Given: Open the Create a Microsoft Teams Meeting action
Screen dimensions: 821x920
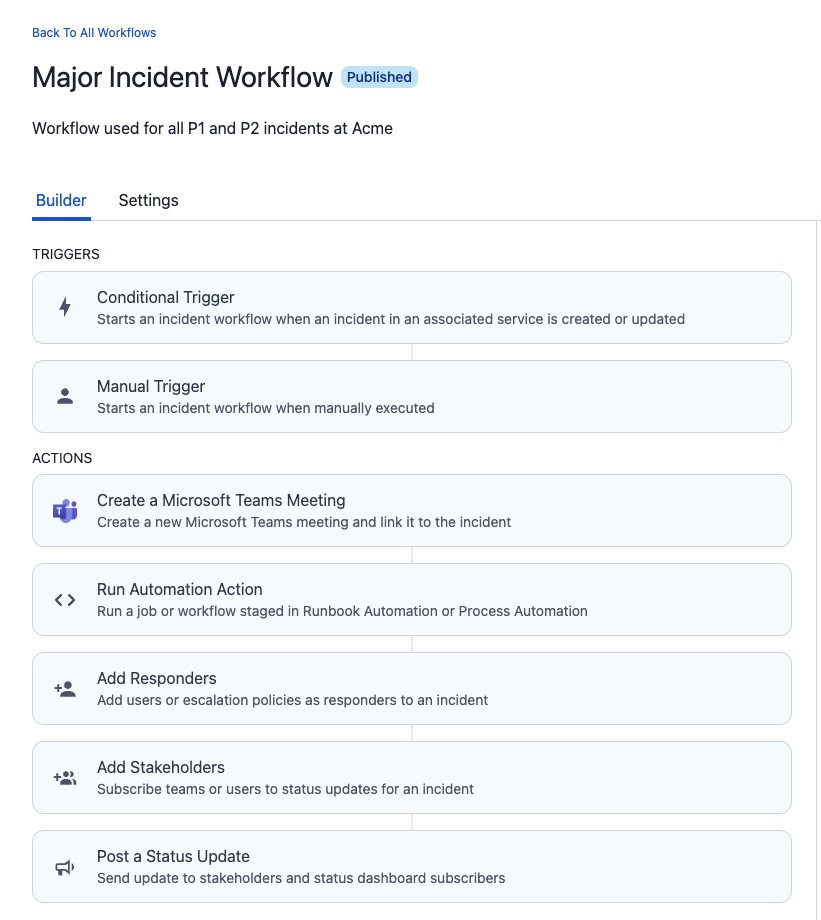Looking at the screenshot, I should pyautogui.click(x=410, y=510).
